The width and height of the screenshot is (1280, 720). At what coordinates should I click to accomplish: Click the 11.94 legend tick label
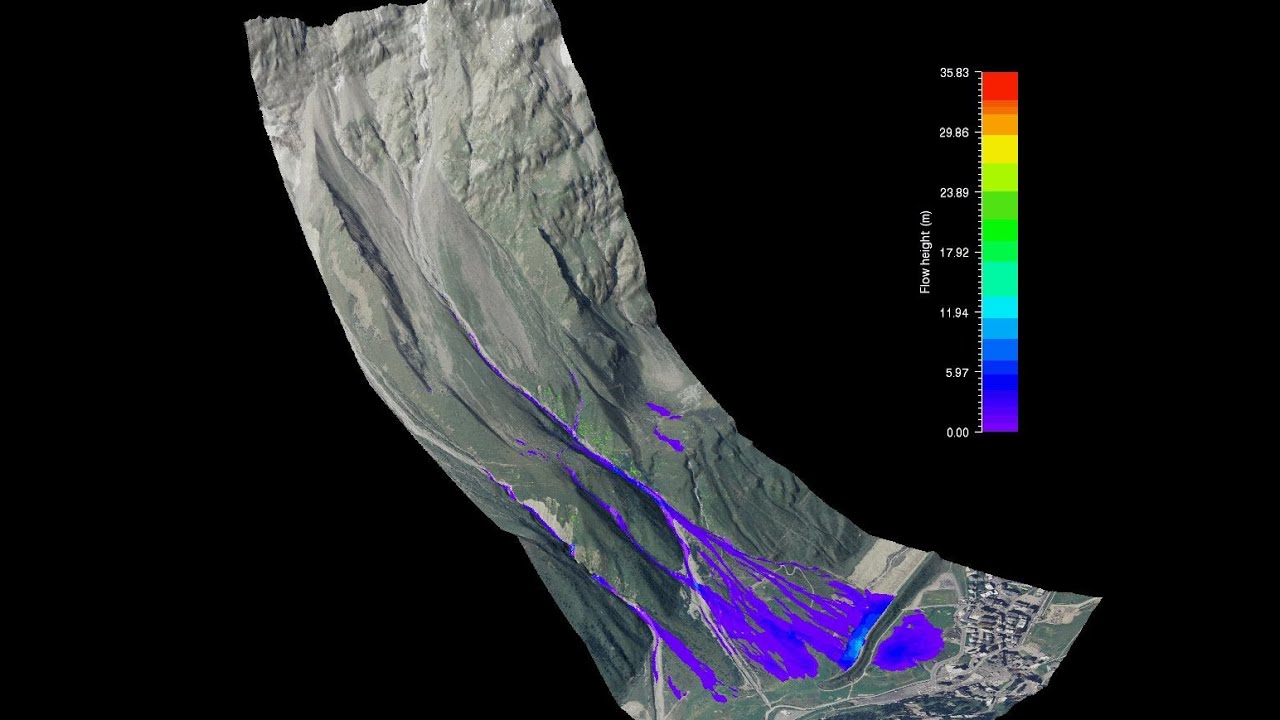954,313
